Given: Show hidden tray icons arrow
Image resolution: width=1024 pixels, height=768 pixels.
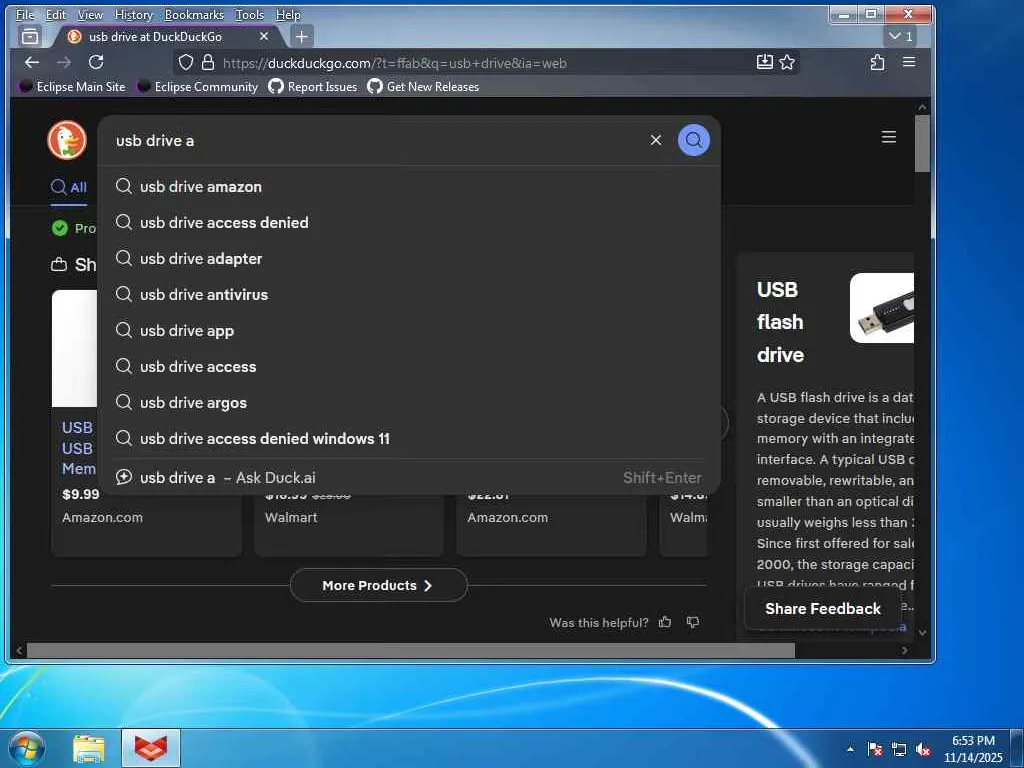Looking at the screenshot, I should tap(850, 749).
